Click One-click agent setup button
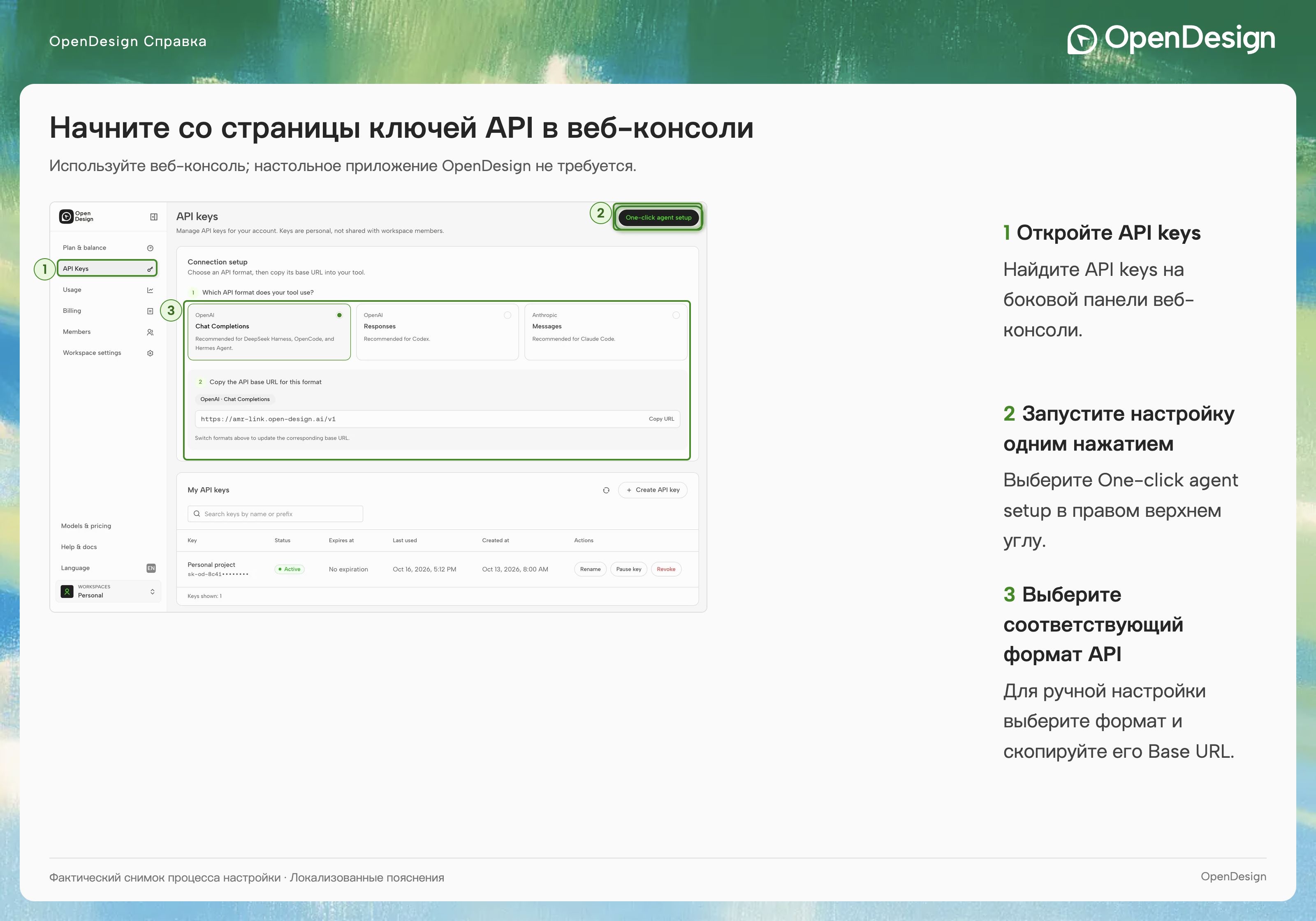 [x=658, y=218]
